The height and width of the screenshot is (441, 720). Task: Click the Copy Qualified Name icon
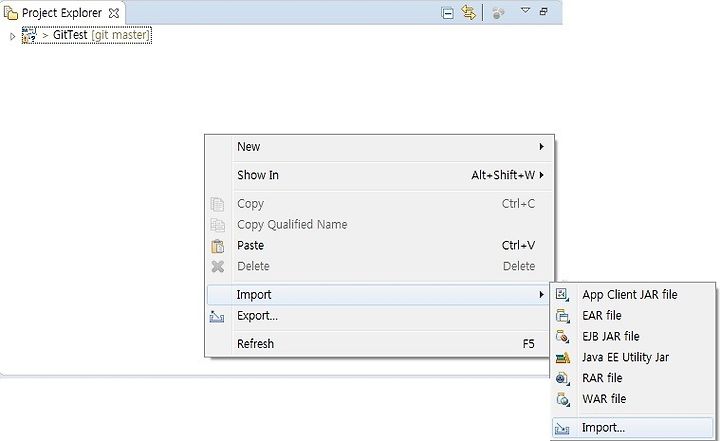pyautogui.click(x=217, y=225)
